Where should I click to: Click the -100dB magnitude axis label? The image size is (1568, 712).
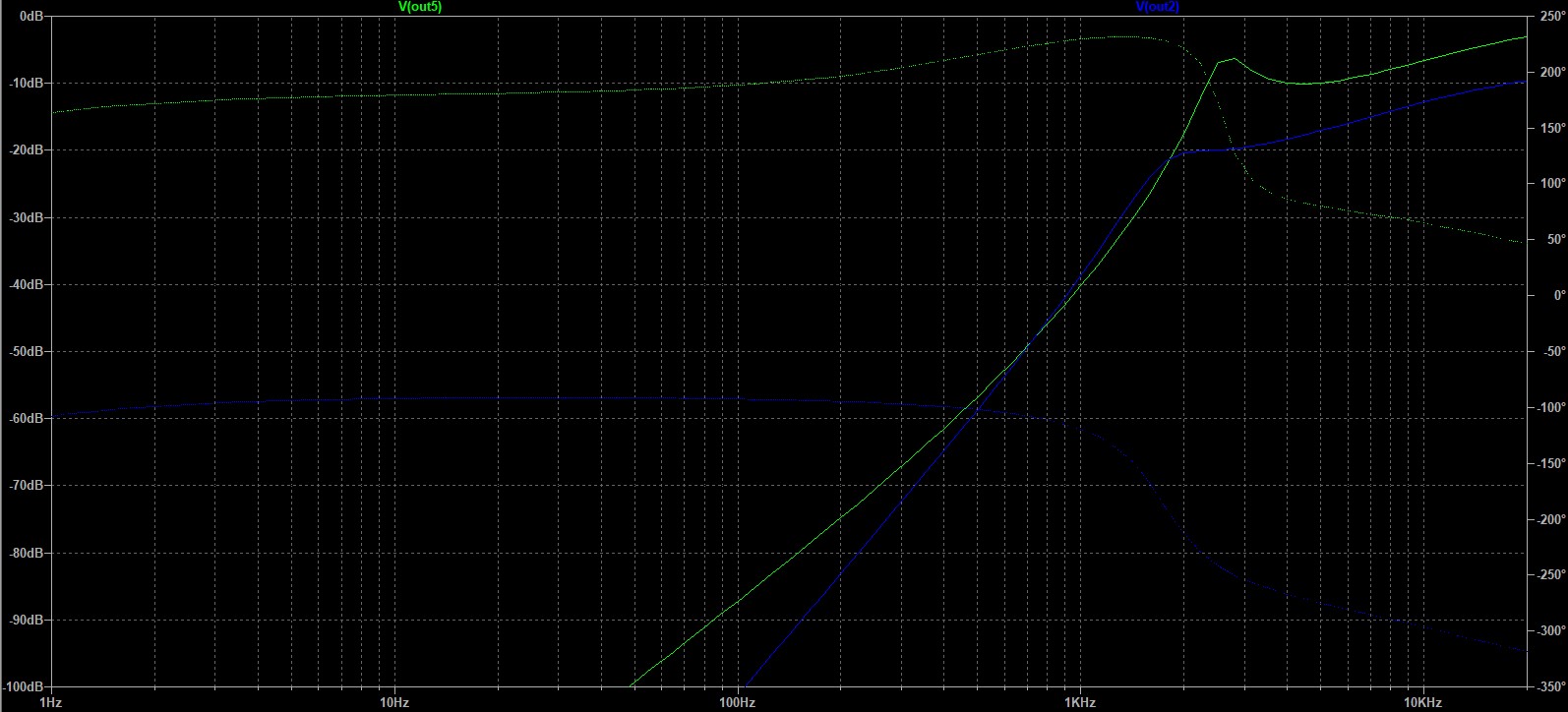[x=24, y=686]
